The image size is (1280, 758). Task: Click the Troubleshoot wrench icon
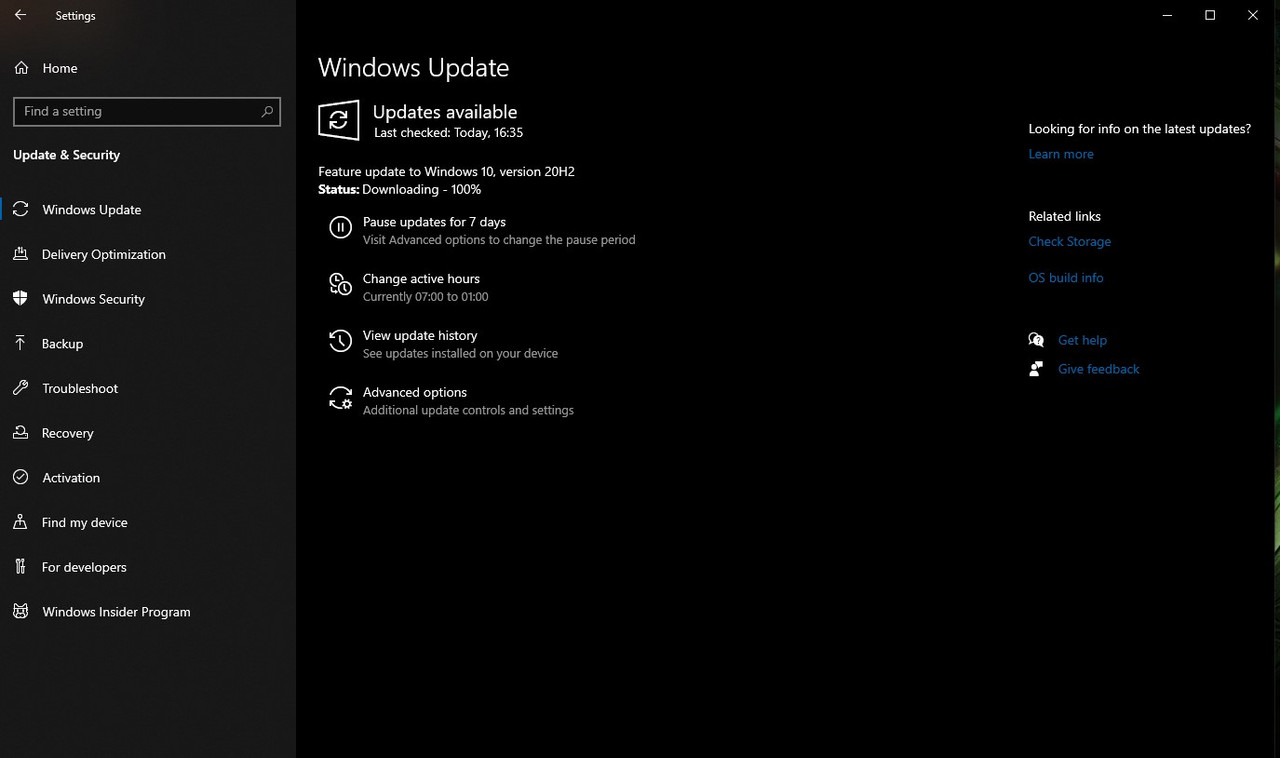click(20, 388)
